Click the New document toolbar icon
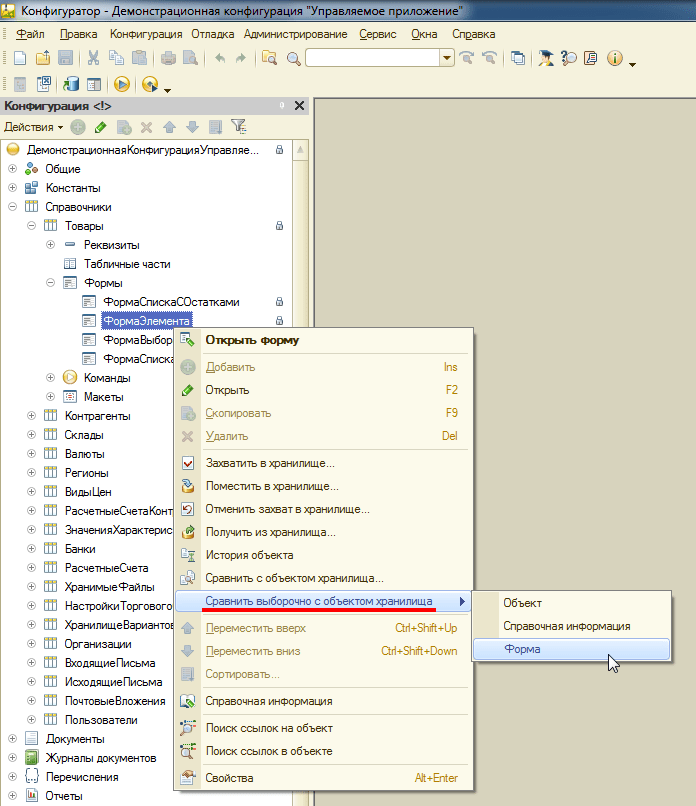696x806 pixels. pyautogui.click(x=20, y=58)
